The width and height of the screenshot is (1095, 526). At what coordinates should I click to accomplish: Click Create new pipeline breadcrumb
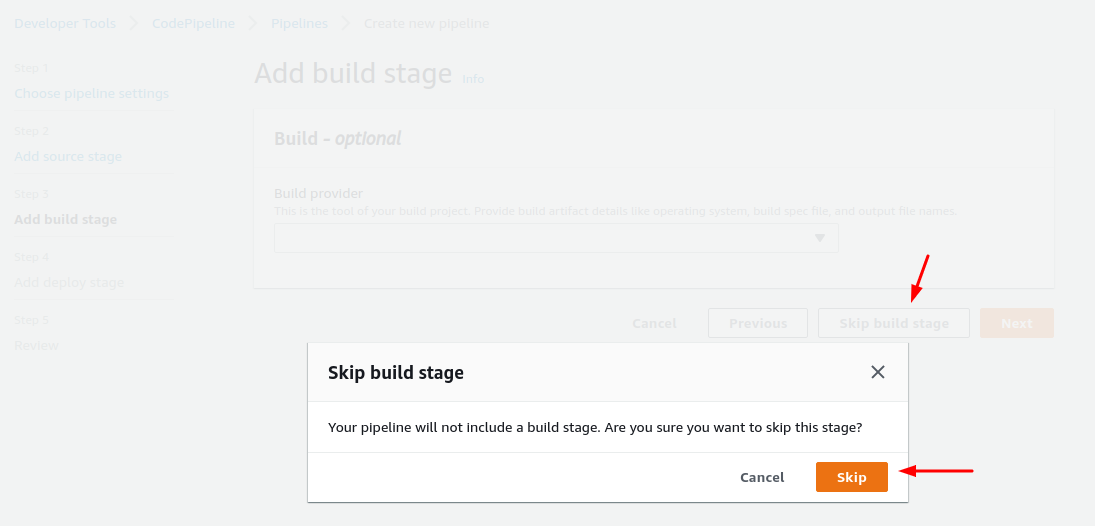[x=426, y=23]
